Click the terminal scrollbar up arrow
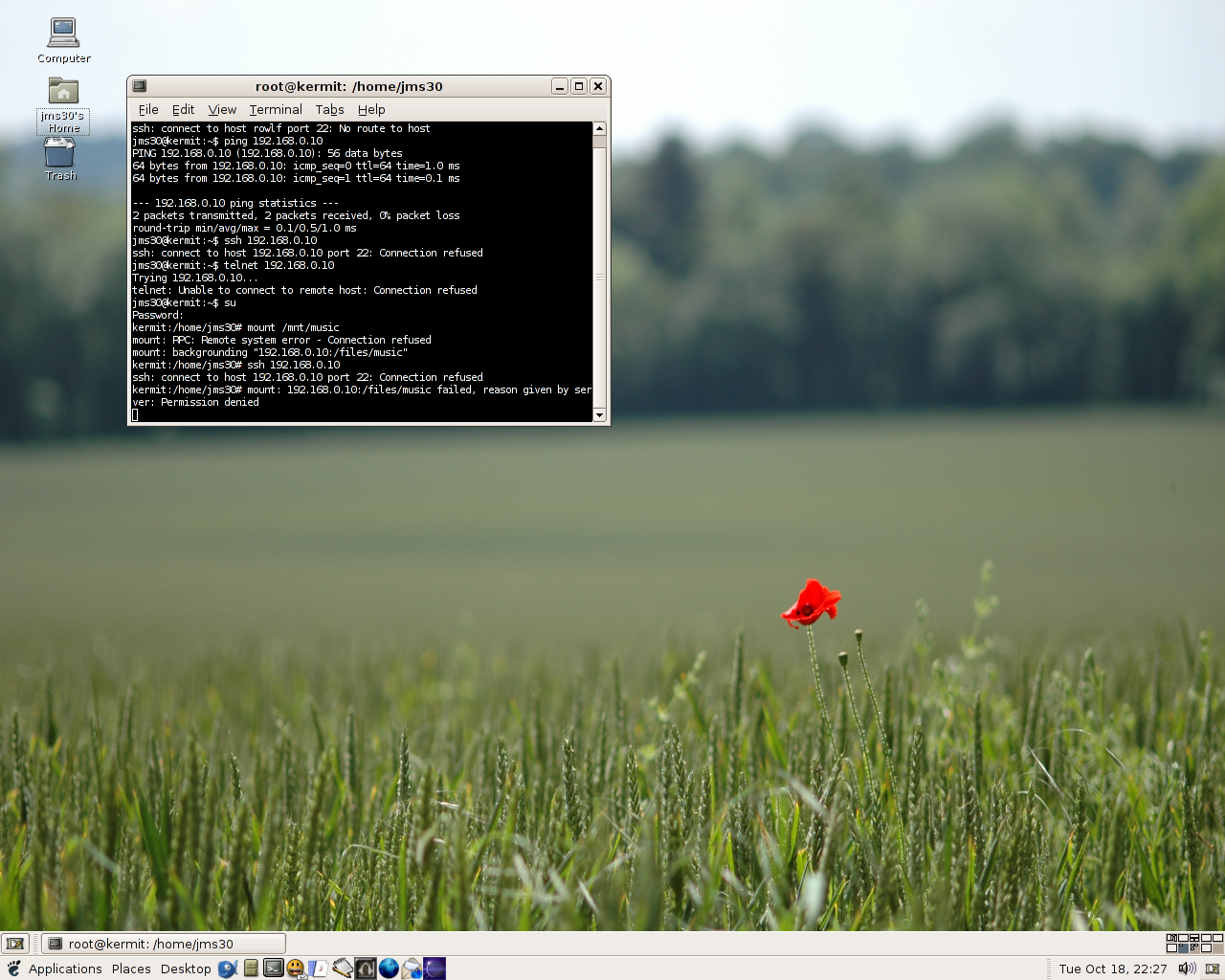The image size is (1225, 980). [x=600, y=128]
